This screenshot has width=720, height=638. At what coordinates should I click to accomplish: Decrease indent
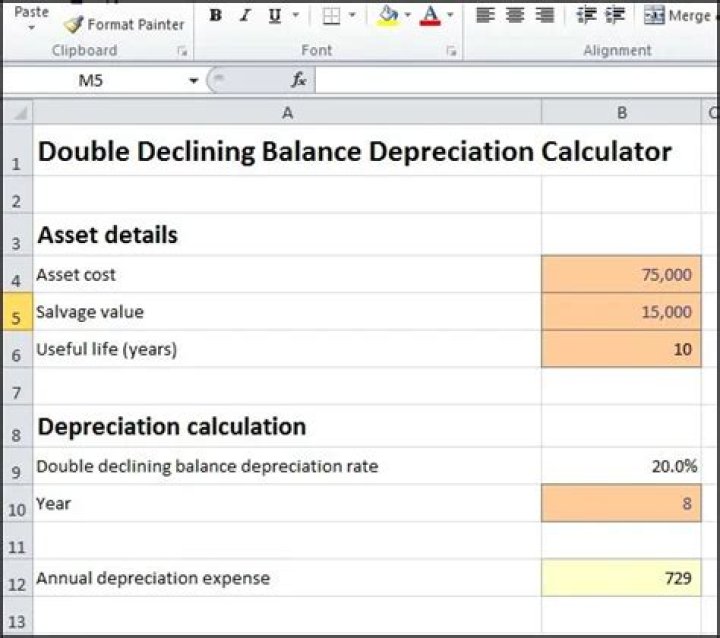(586, 16)
